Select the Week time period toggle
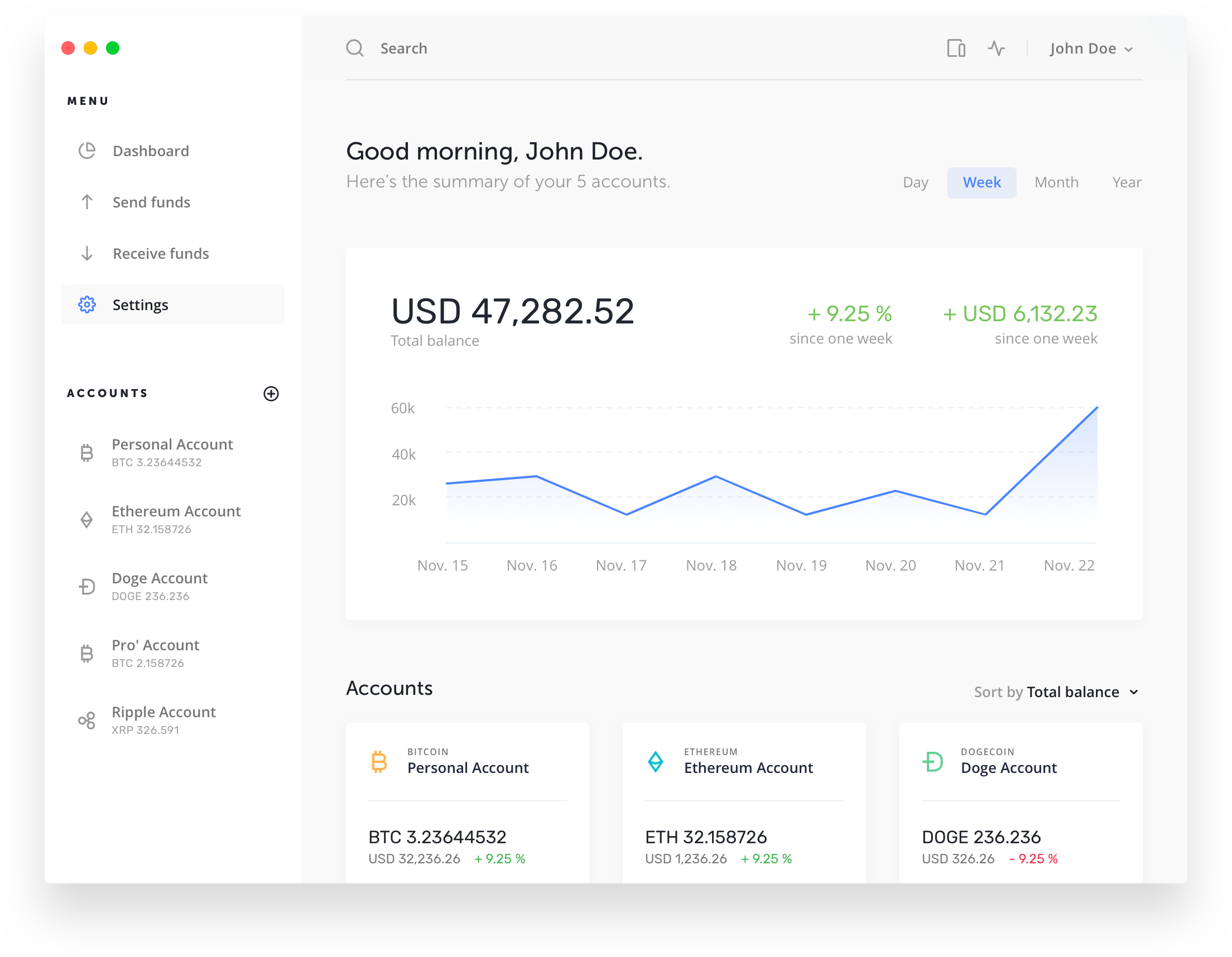 [x=981, y=182]
